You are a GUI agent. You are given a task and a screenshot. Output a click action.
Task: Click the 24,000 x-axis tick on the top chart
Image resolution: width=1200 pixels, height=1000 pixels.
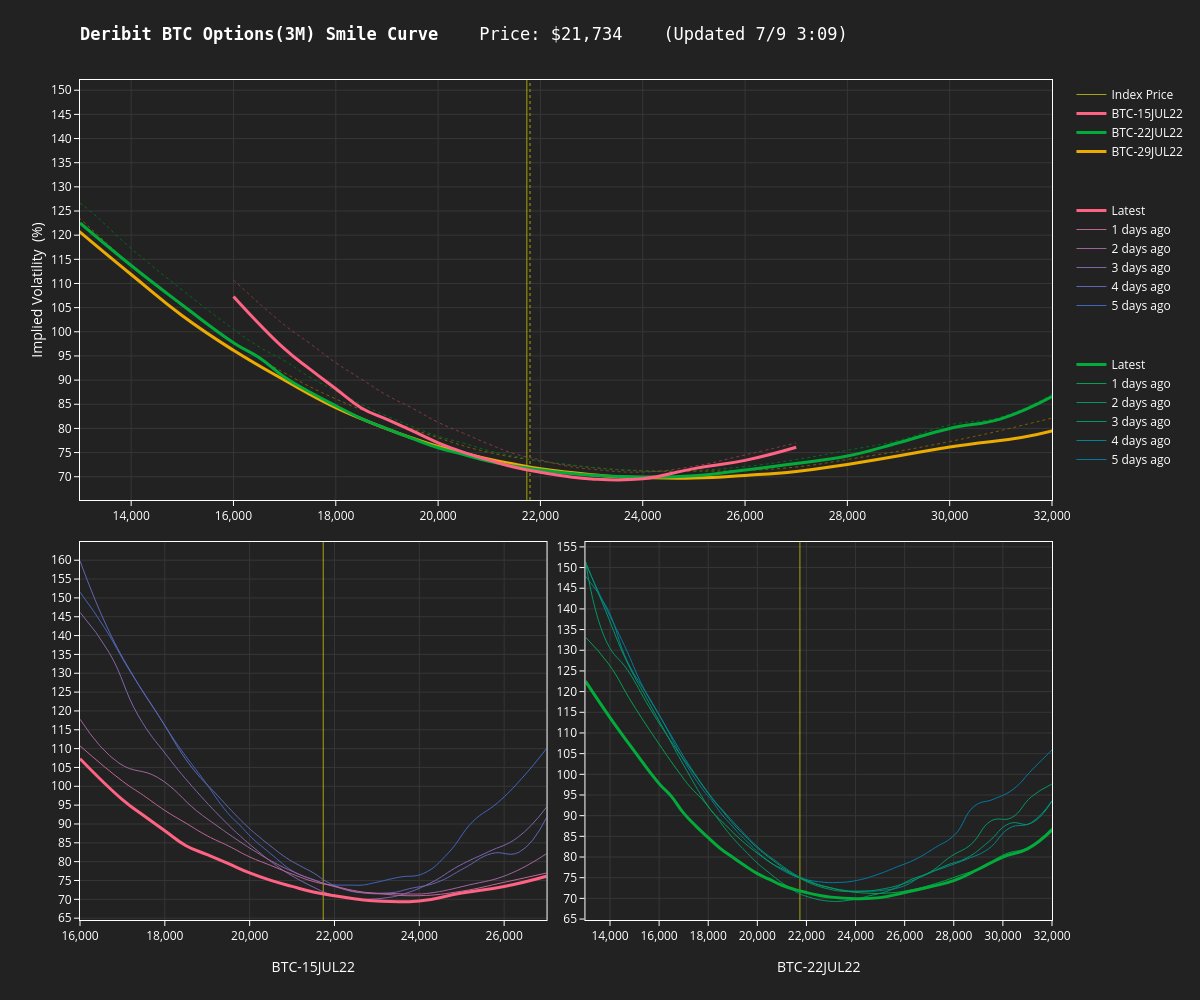pyautogui.click(x=642, y=515)
